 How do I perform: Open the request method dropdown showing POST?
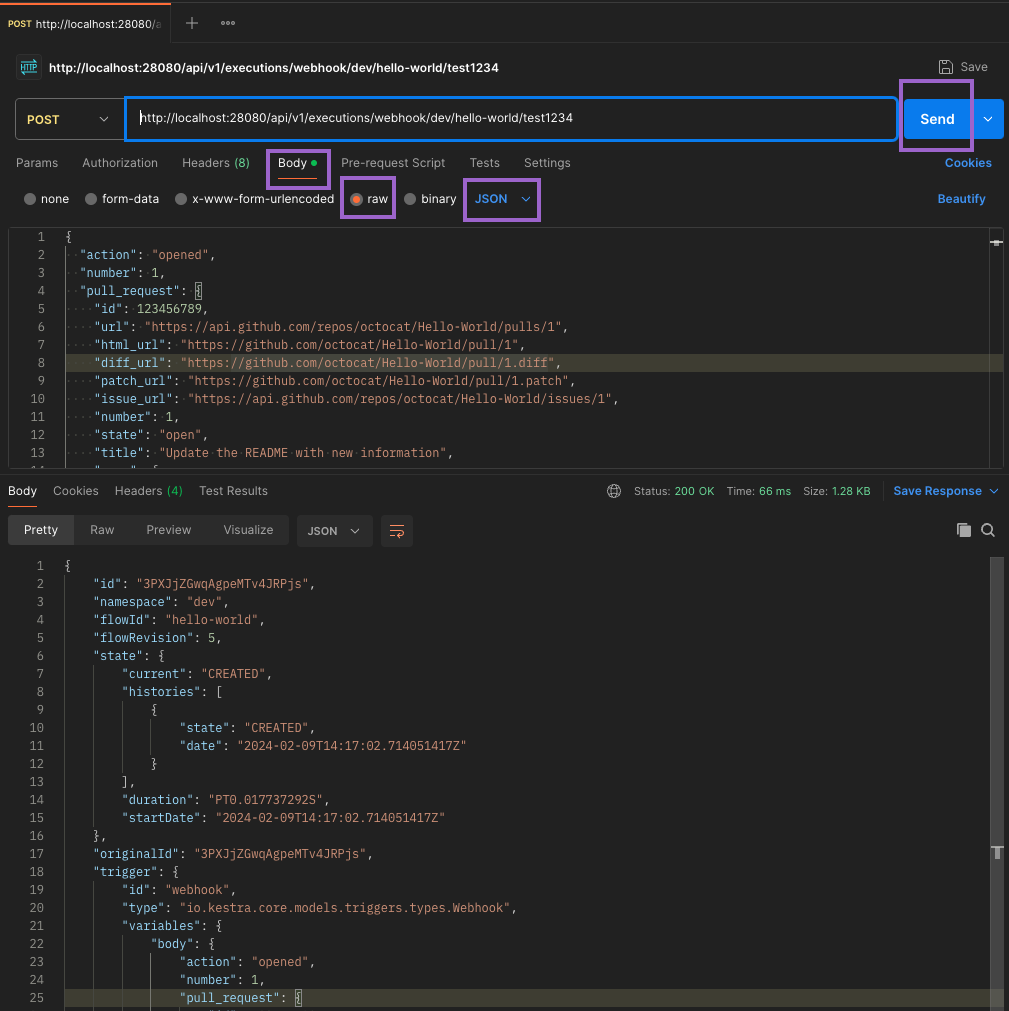[68, 119]
